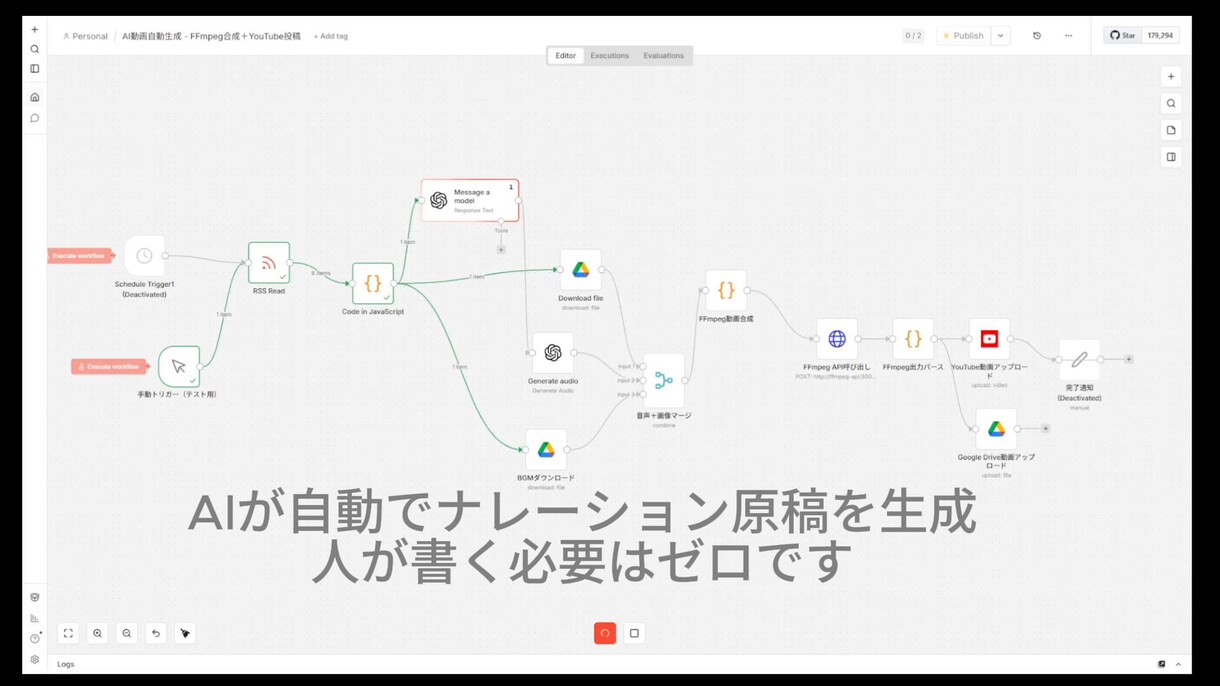The image size is (1220, 686).
Task: Switch to the Evaluations tab
Action: pos(664,56)
